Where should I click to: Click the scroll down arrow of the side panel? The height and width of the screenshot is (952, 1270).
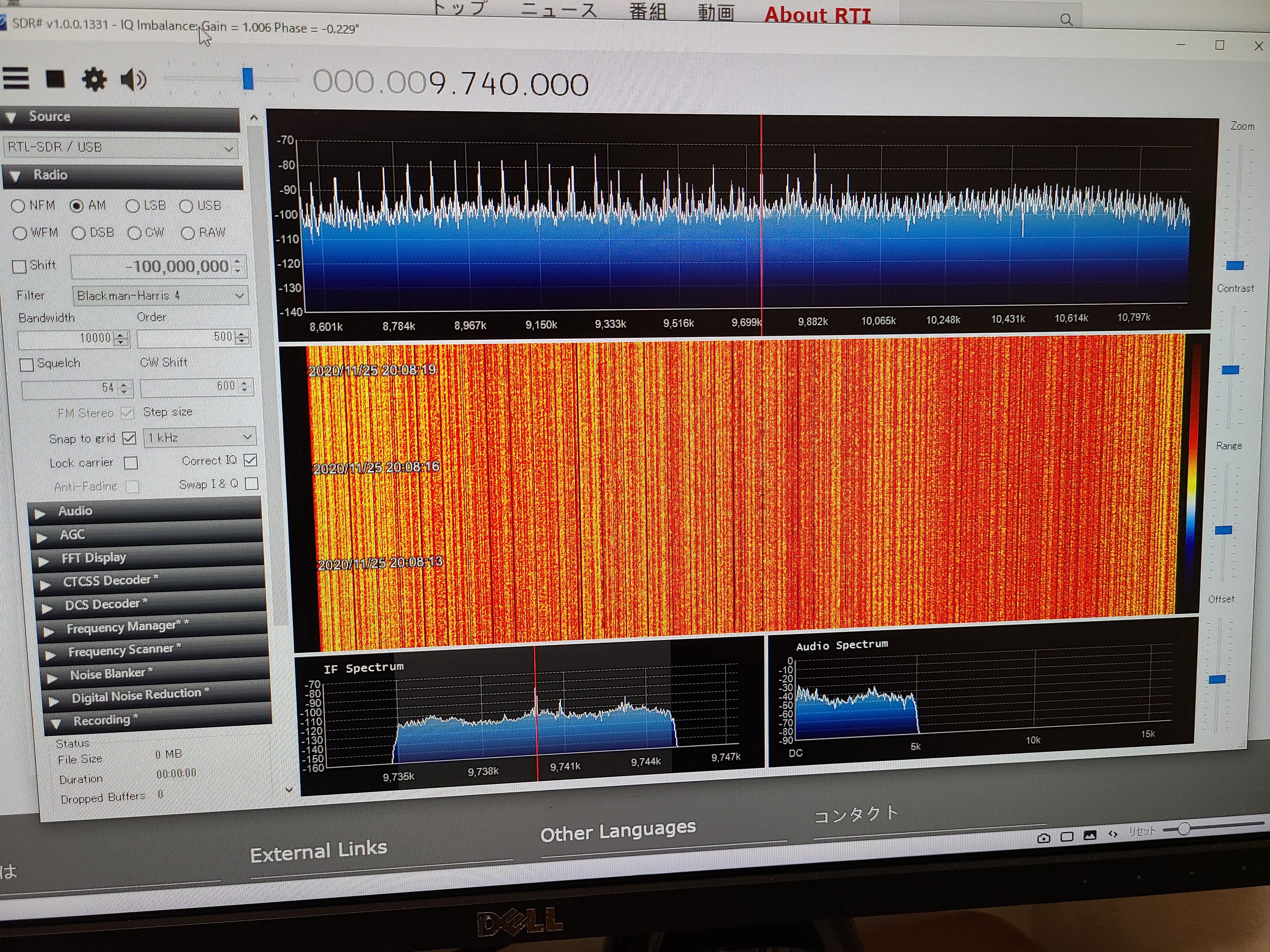[289, 790]
